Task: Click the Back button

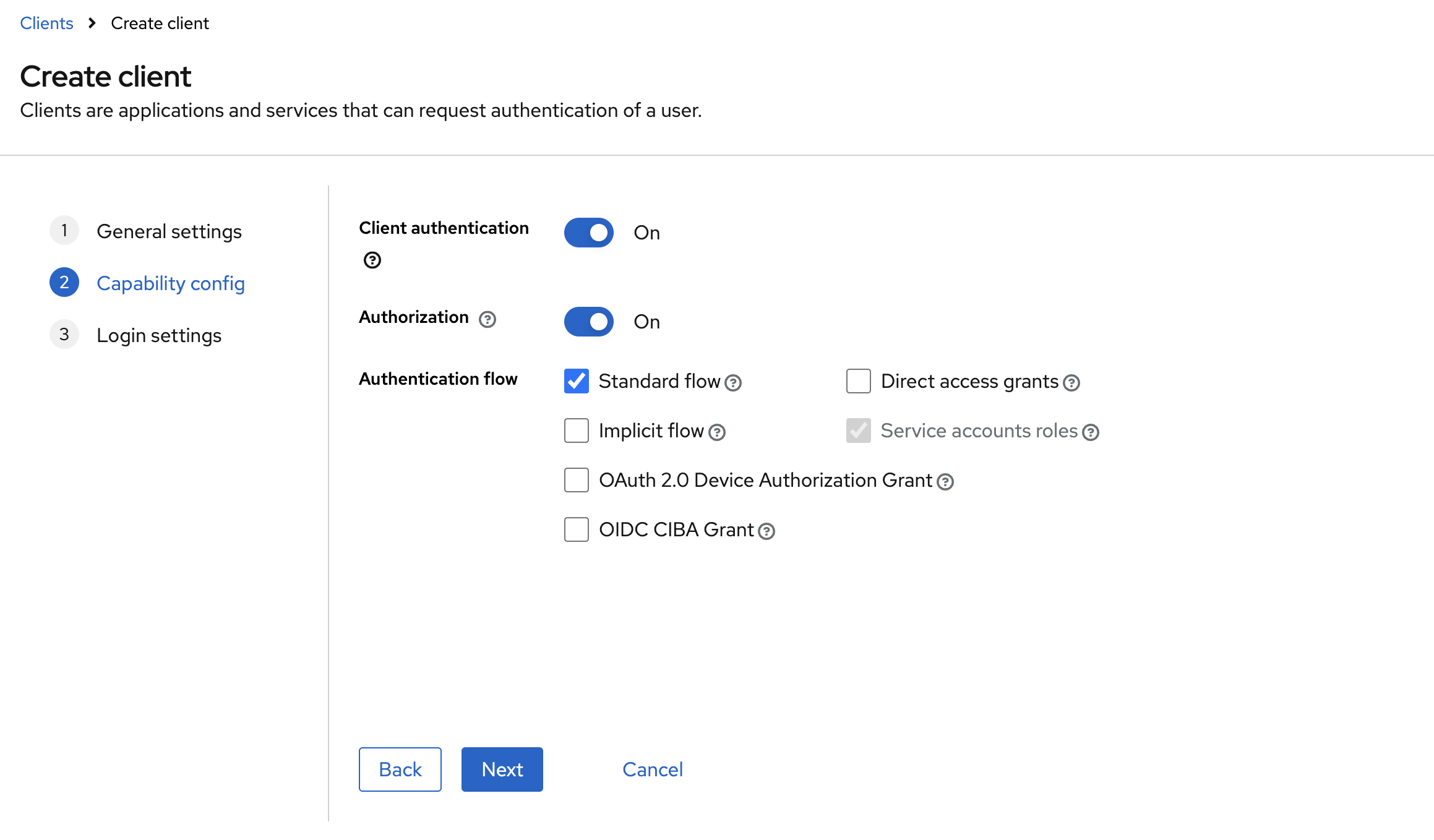Action: click(x=400, y=769)
